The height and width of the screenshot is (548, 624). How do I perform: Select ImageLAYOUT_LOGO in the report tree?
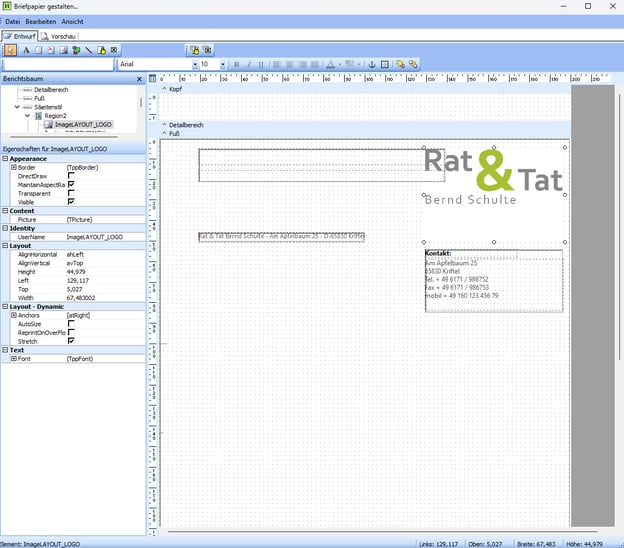(x=85, y=125)
